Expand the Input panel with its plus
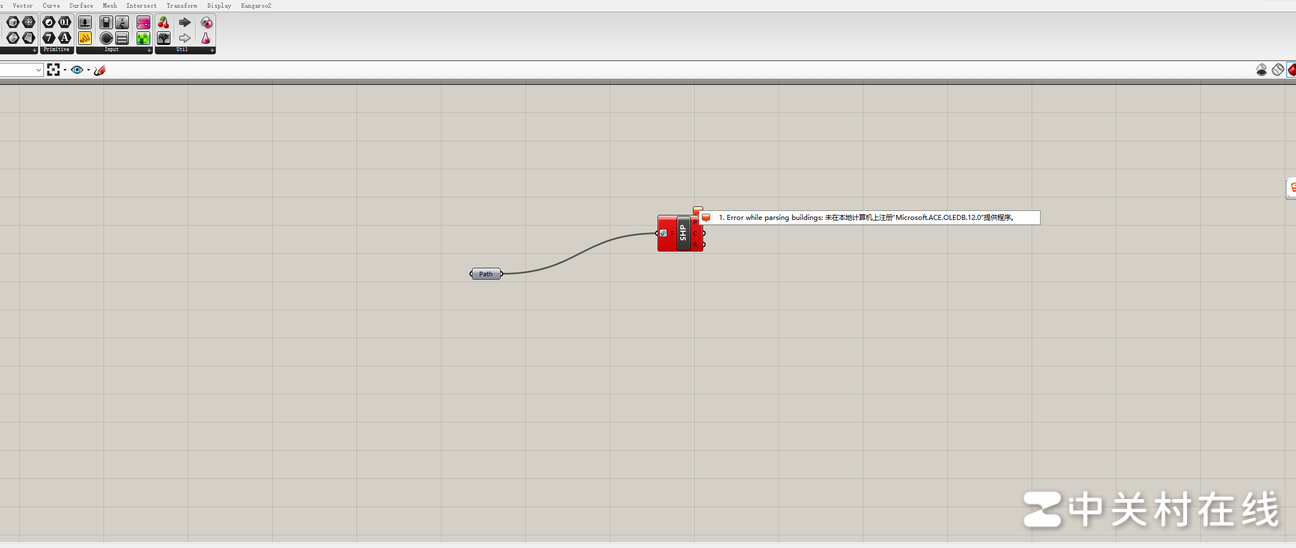 tap(149, 50)
